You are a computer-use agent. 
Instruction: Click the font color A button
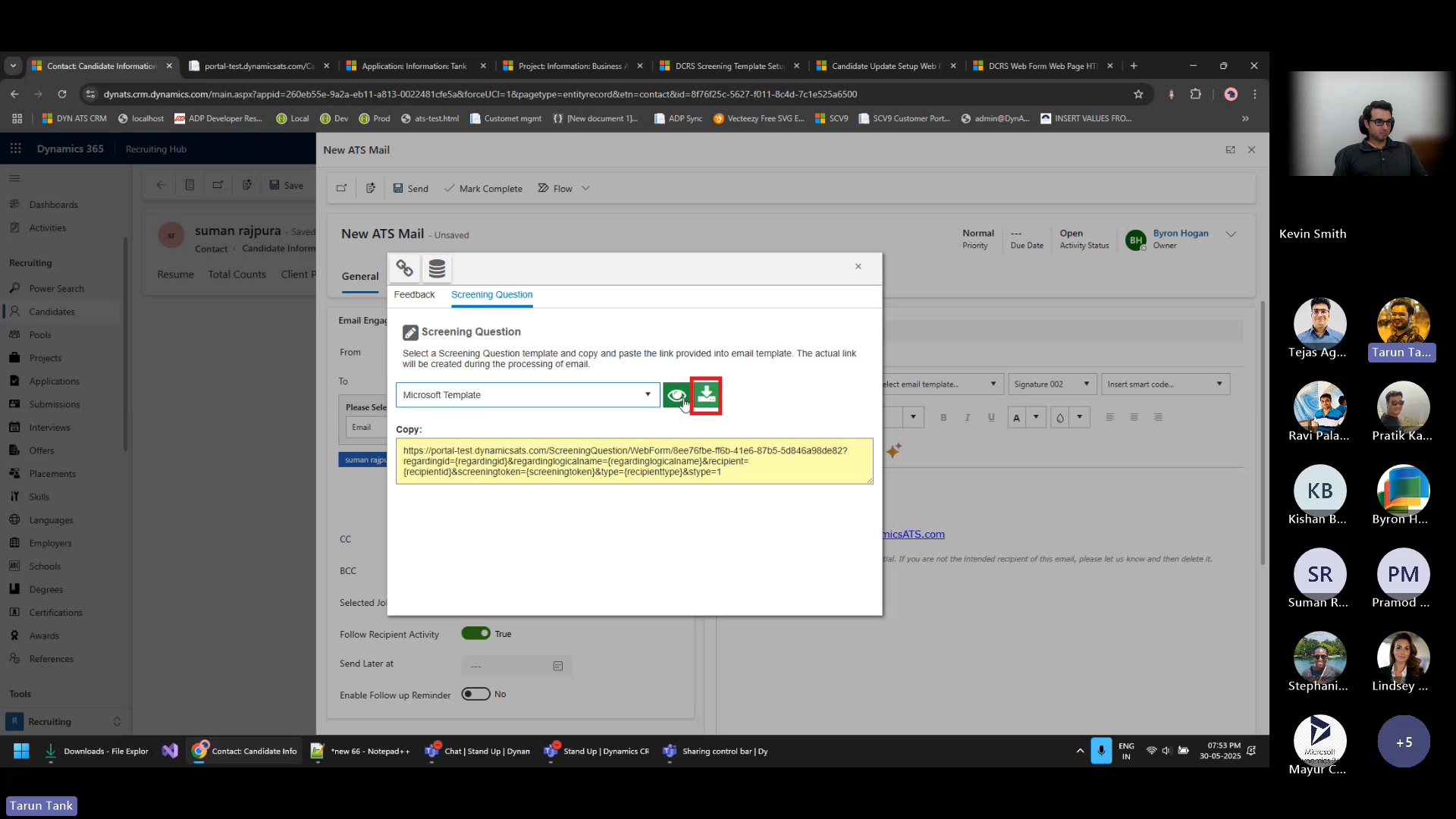click(1016, 418)
